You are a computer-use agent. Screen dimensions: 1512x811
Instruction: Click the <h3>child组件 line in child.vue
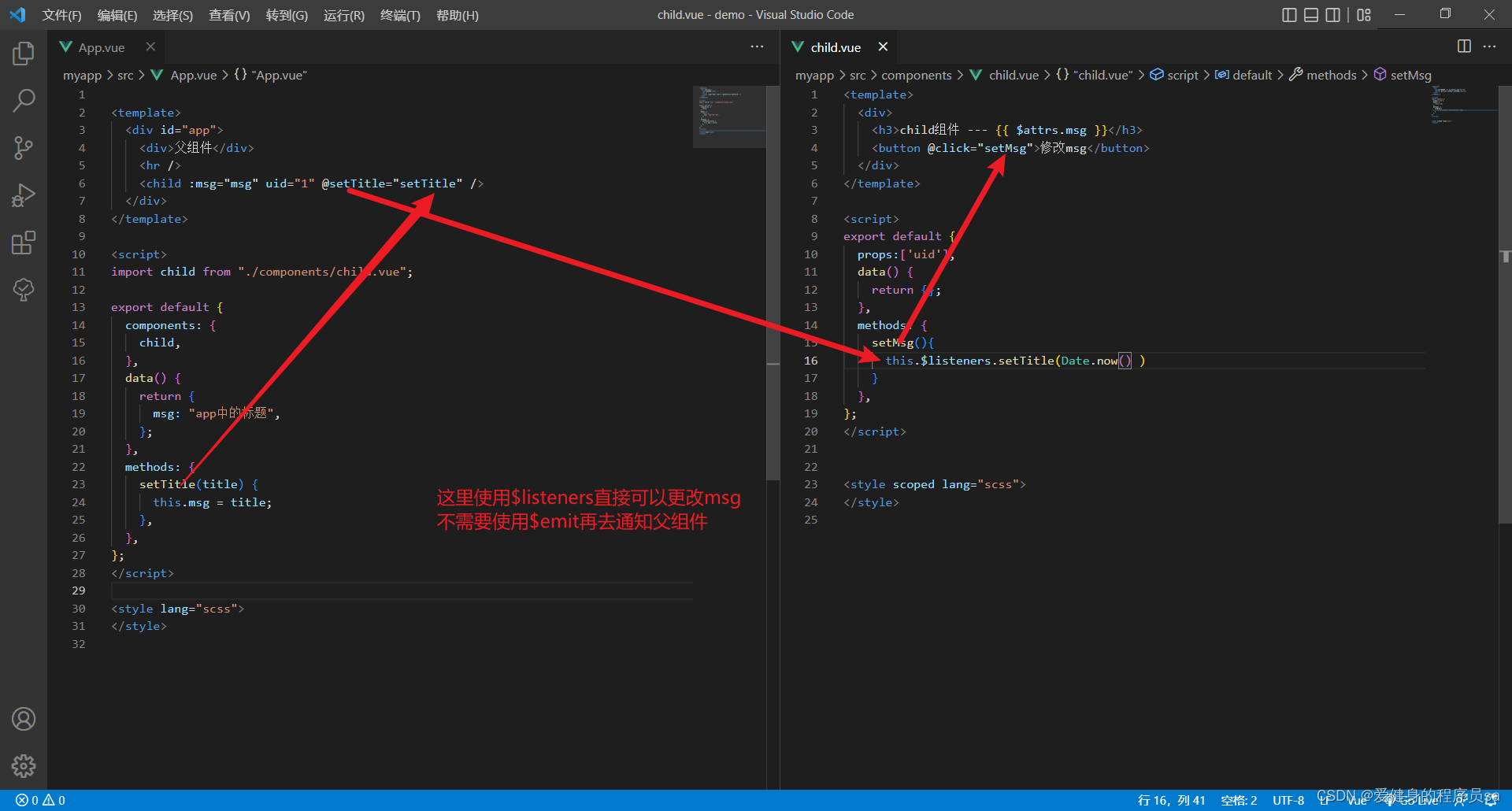coord(1006,130)
